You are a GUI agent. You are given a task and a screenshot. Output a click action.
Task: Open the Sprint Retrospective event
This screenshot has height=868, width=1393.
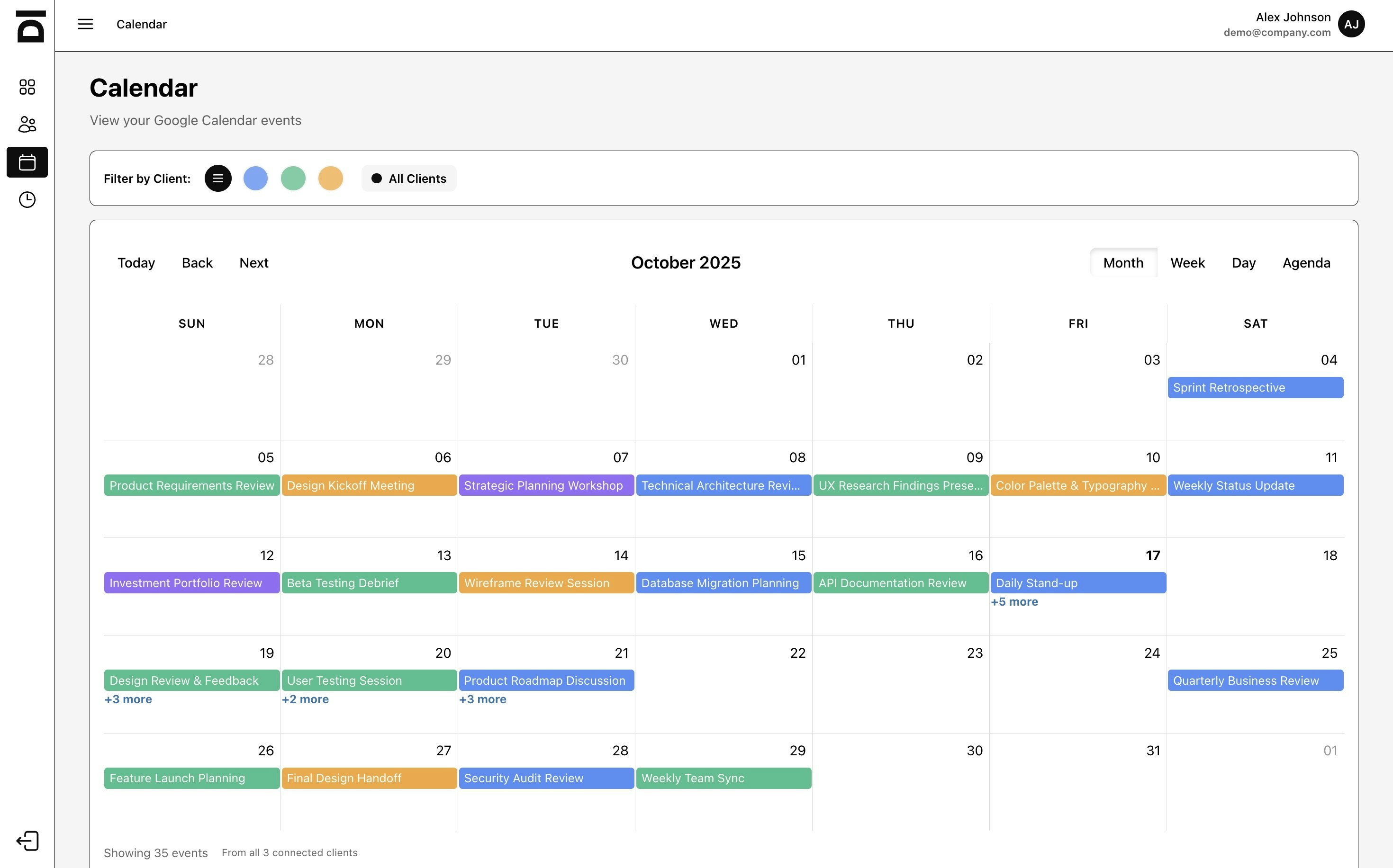point(1255,387)
